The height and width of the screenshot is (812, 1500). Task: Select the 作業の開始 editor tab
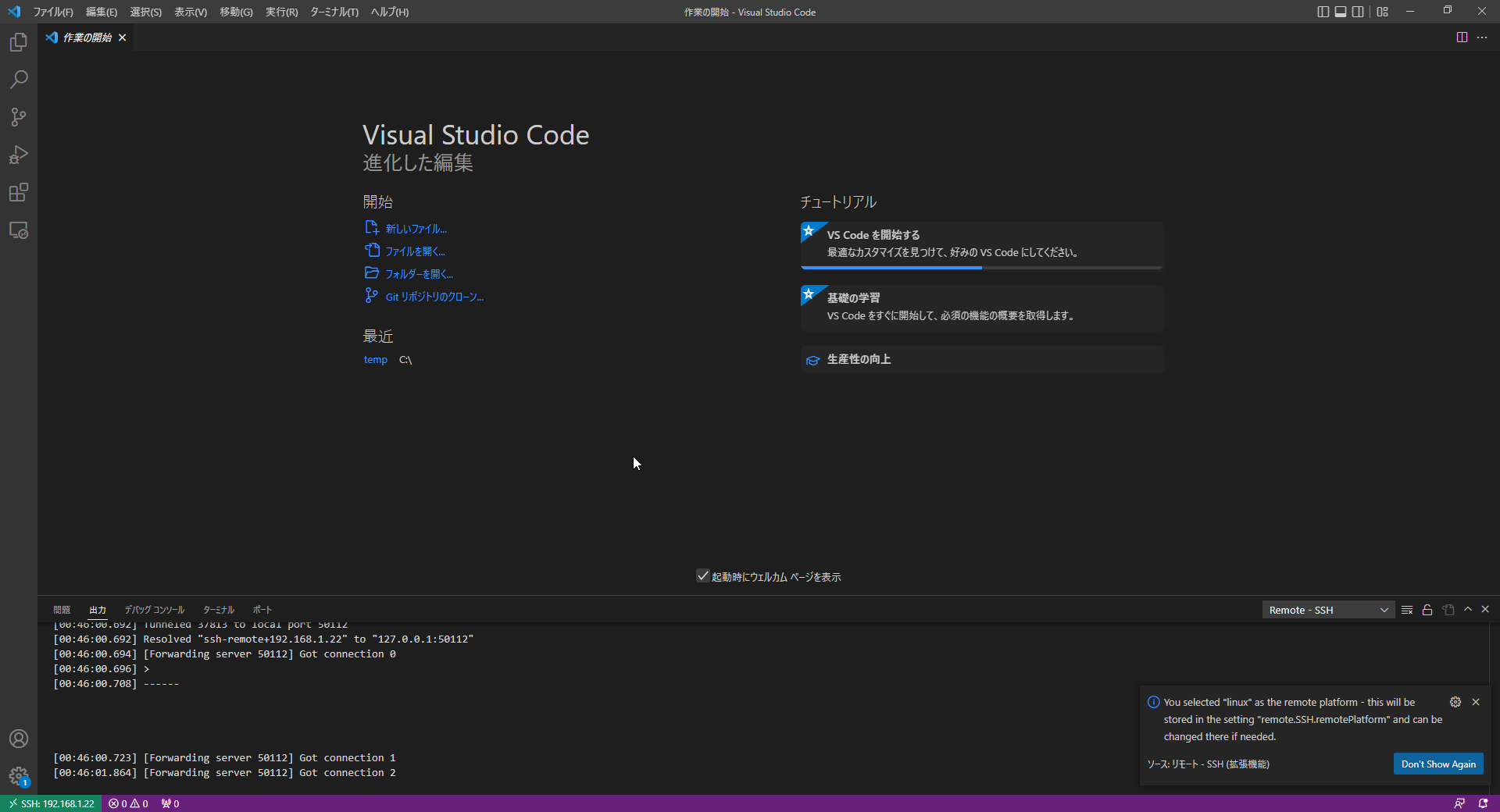(x=86, y=37)
